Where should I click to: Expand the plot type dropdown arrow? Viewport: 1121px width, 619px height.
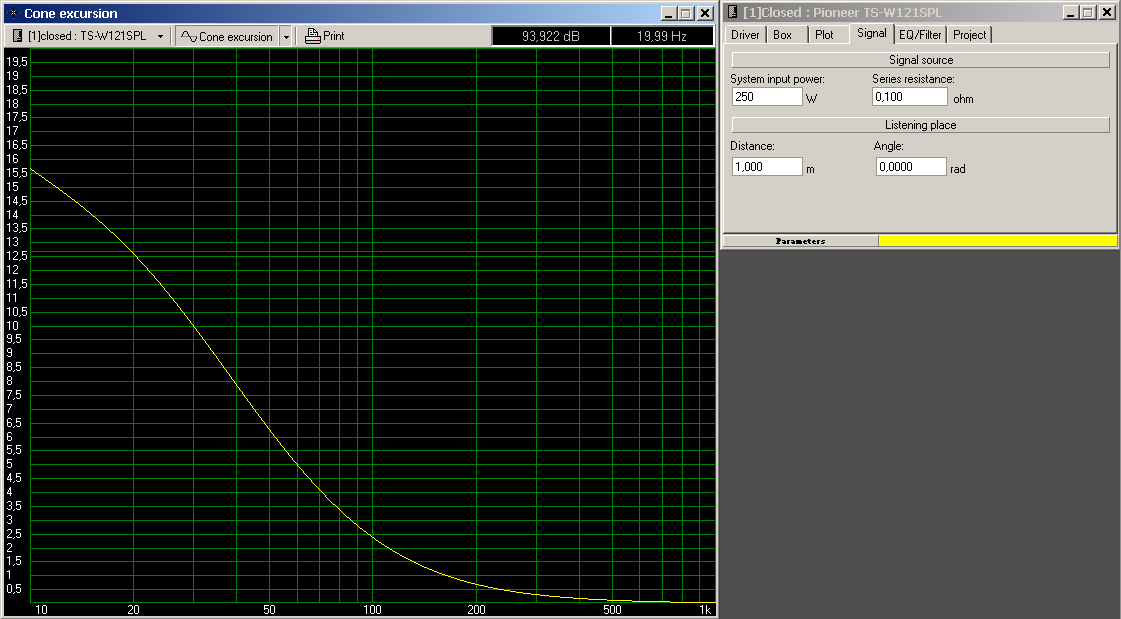point(286,36)
